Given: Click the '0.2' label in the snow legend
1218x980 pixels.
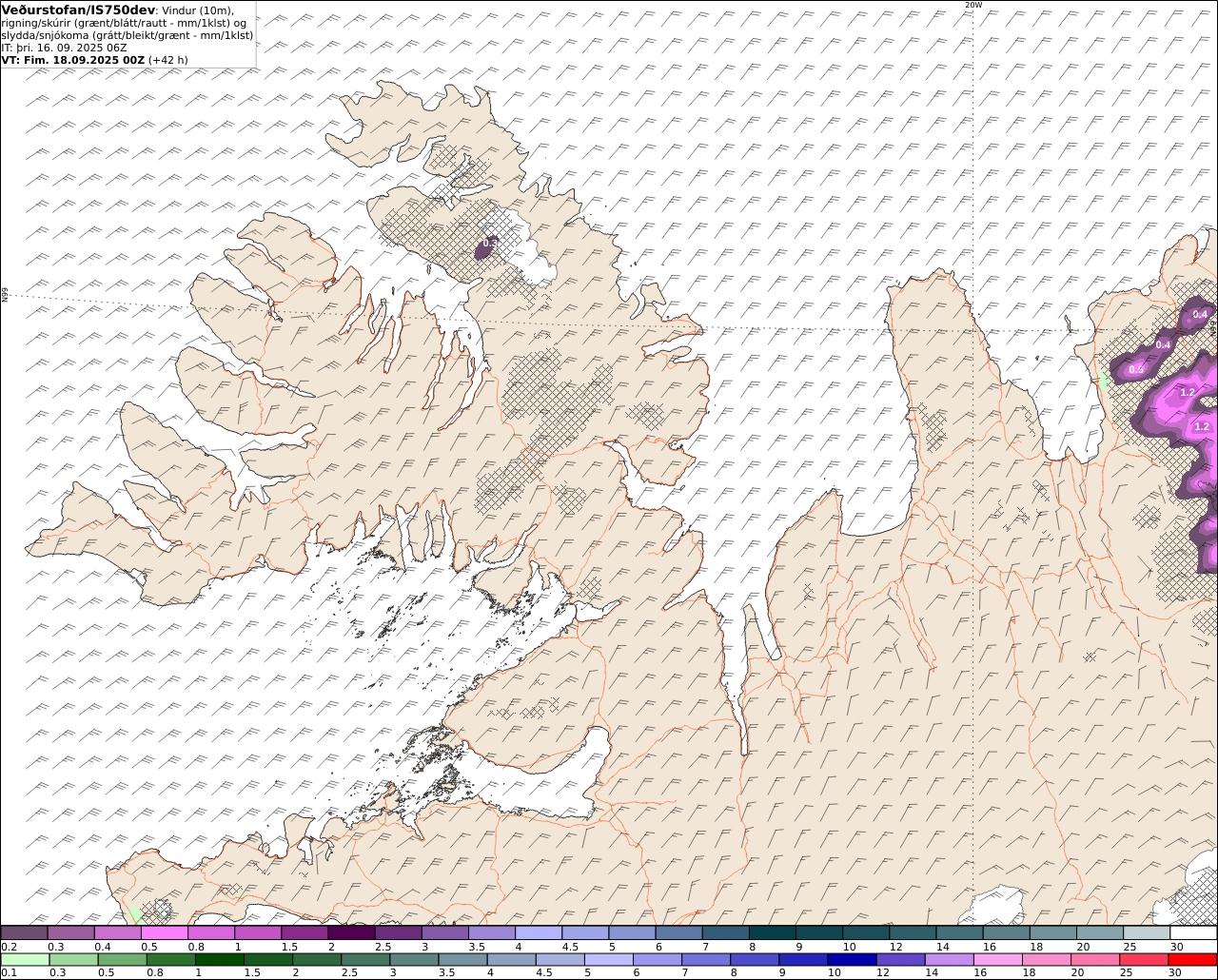Looking at the screenshot, I should coord(9,947).
